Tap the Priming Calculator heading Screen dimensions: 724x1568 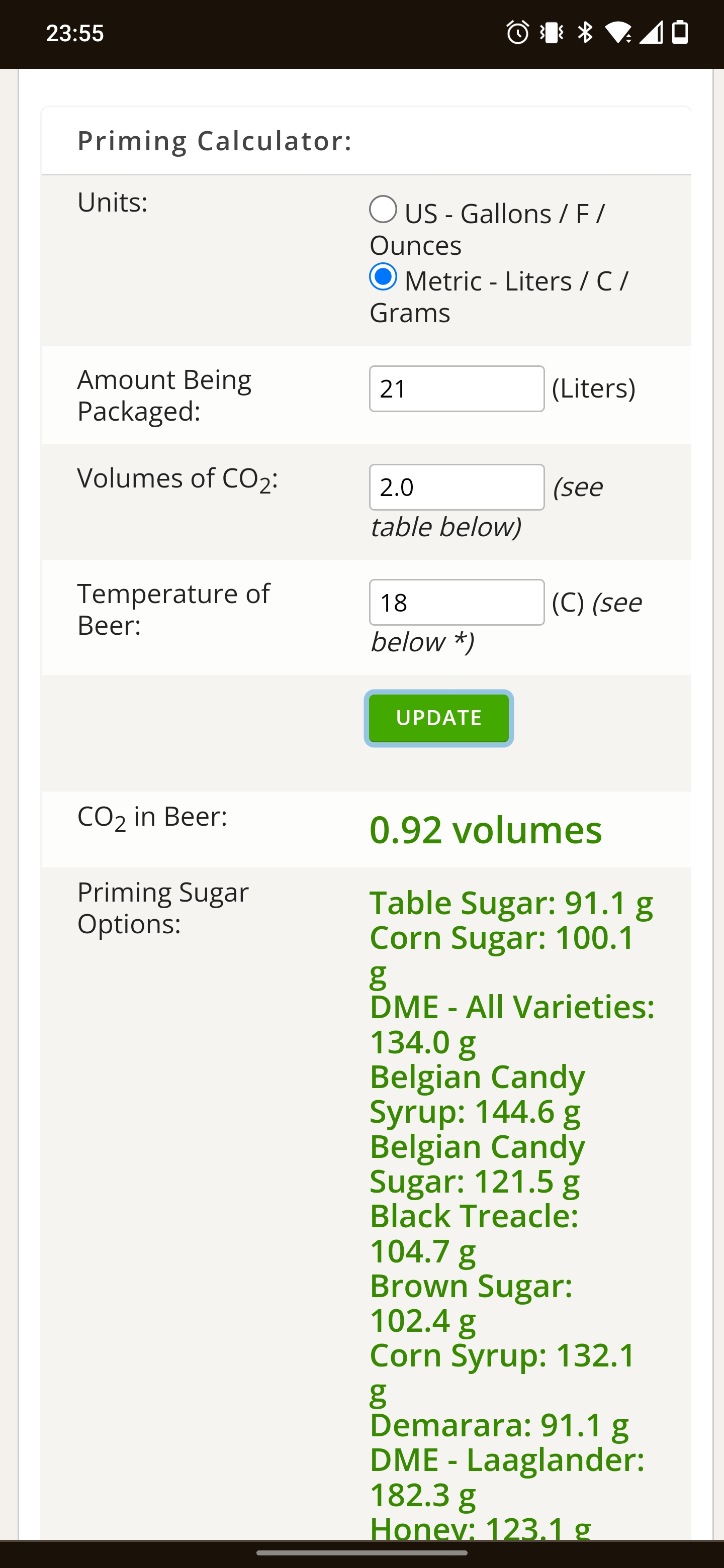[x=215, y=141]
